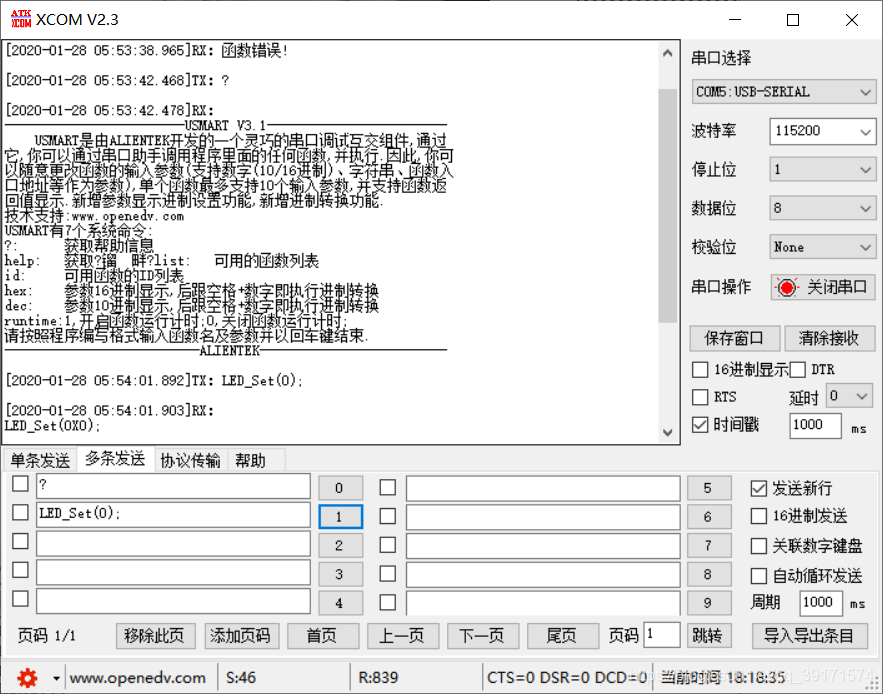Screen dimensions: 883x694
Task: Click the input field containing "?"
Action: pyautogui.click(x=173, y=486)
